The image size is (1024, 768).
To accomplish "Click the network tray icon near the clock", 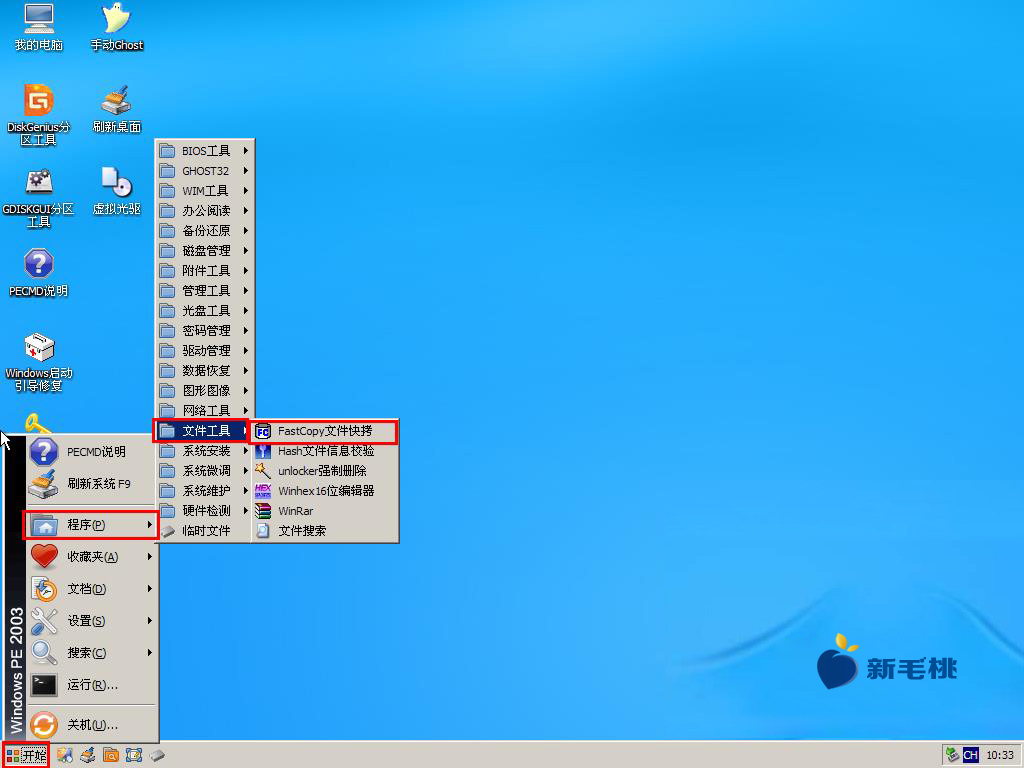I will (x=953, y=756).
